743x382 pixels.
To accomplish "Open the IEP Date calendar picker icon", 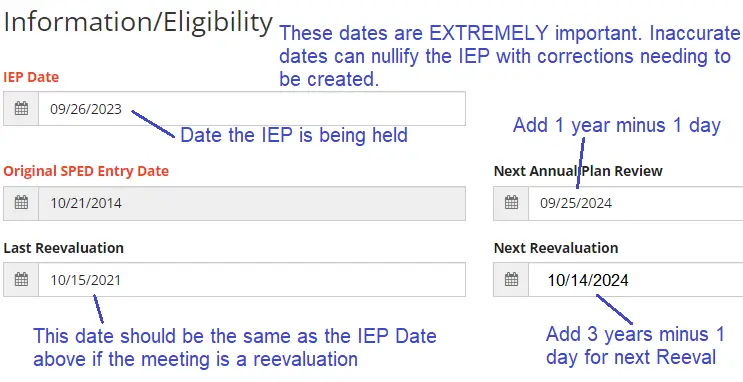I will [21, 109].
